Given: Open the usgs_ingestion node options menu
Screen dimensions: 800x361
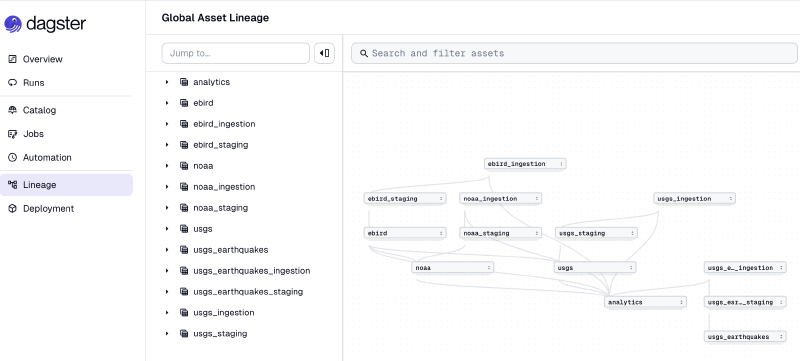Looking at the screenshot, I should point(730,198).
